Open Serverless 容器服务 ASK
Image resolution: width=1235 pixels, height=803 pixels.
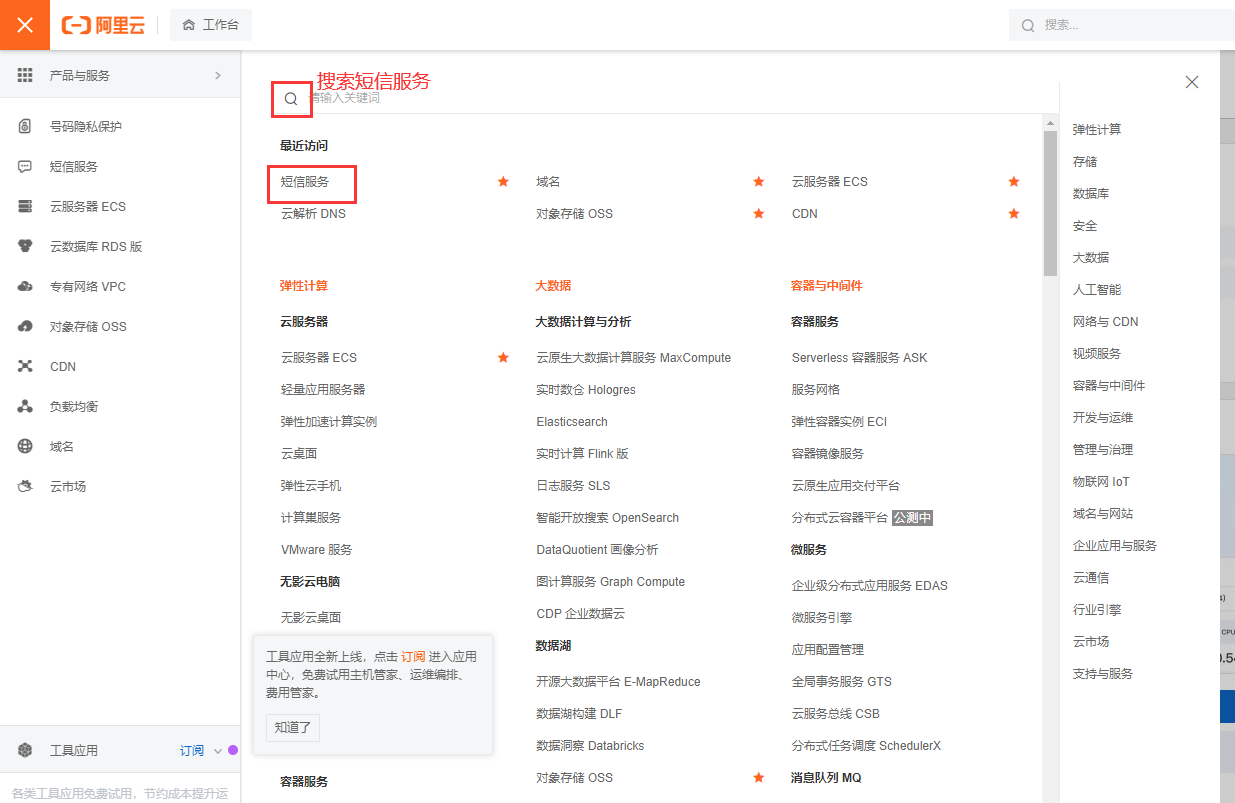860,358
